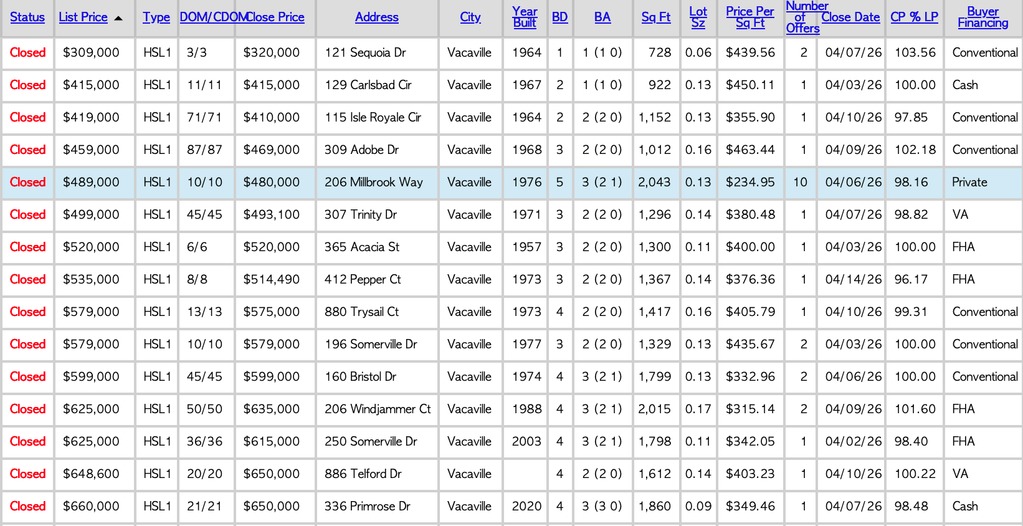Viewport: 1023px width, 526px height.
Task: Click the Address column header
Action: (376, 17)
